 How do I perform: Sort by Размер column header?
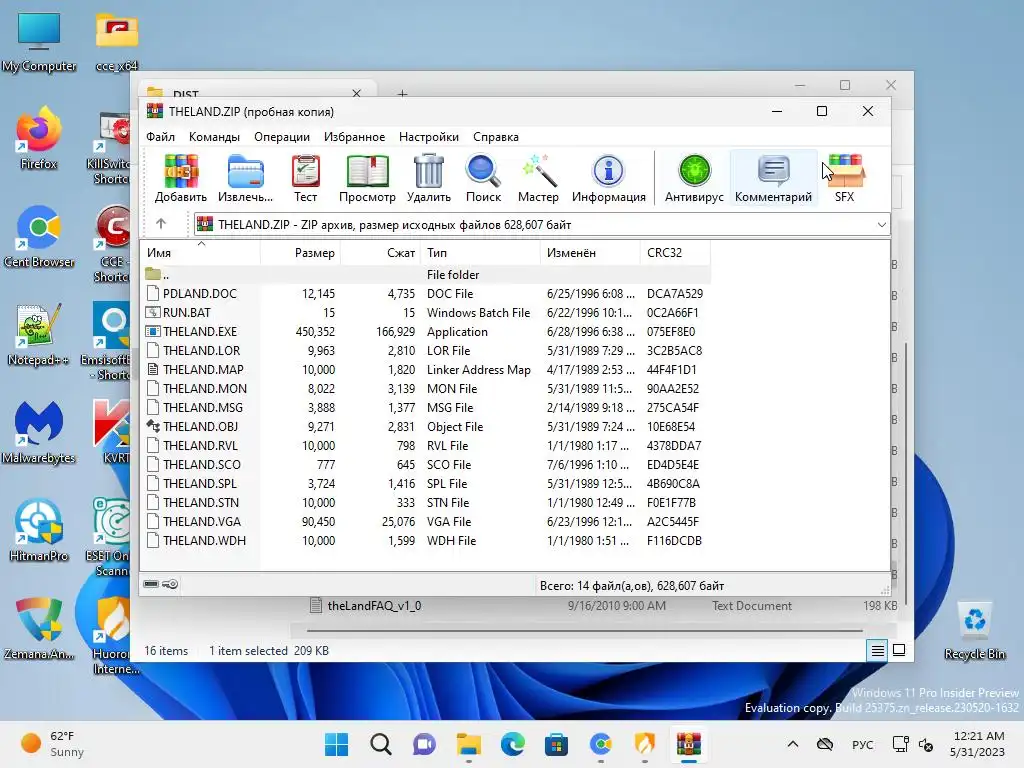click(x=300, y=253)
